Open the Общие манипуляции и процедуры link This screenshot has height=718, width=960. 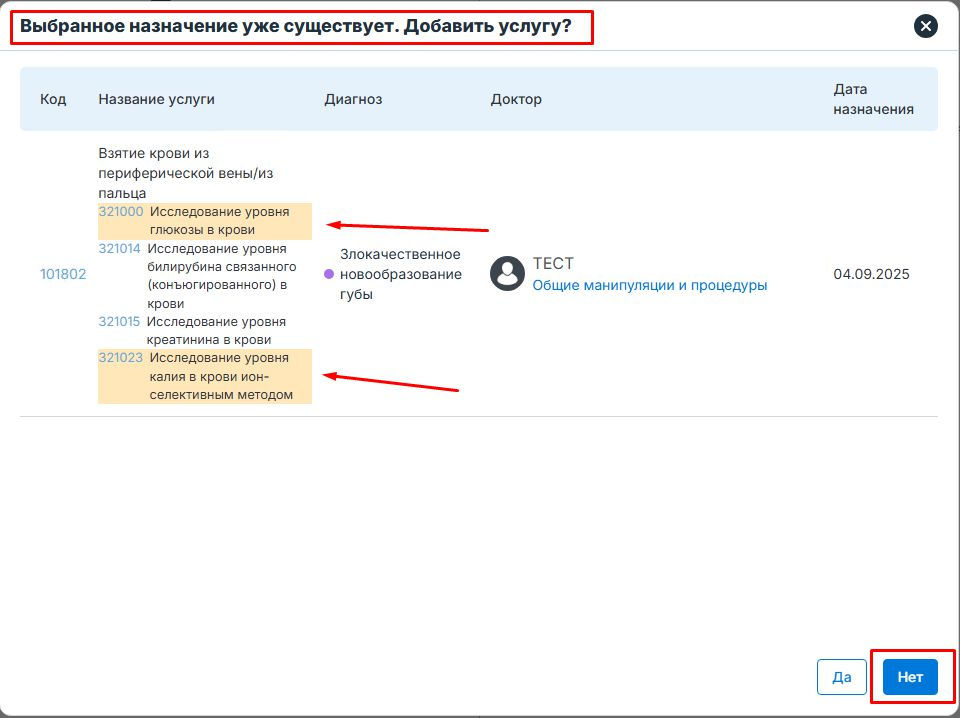(649, 285)
